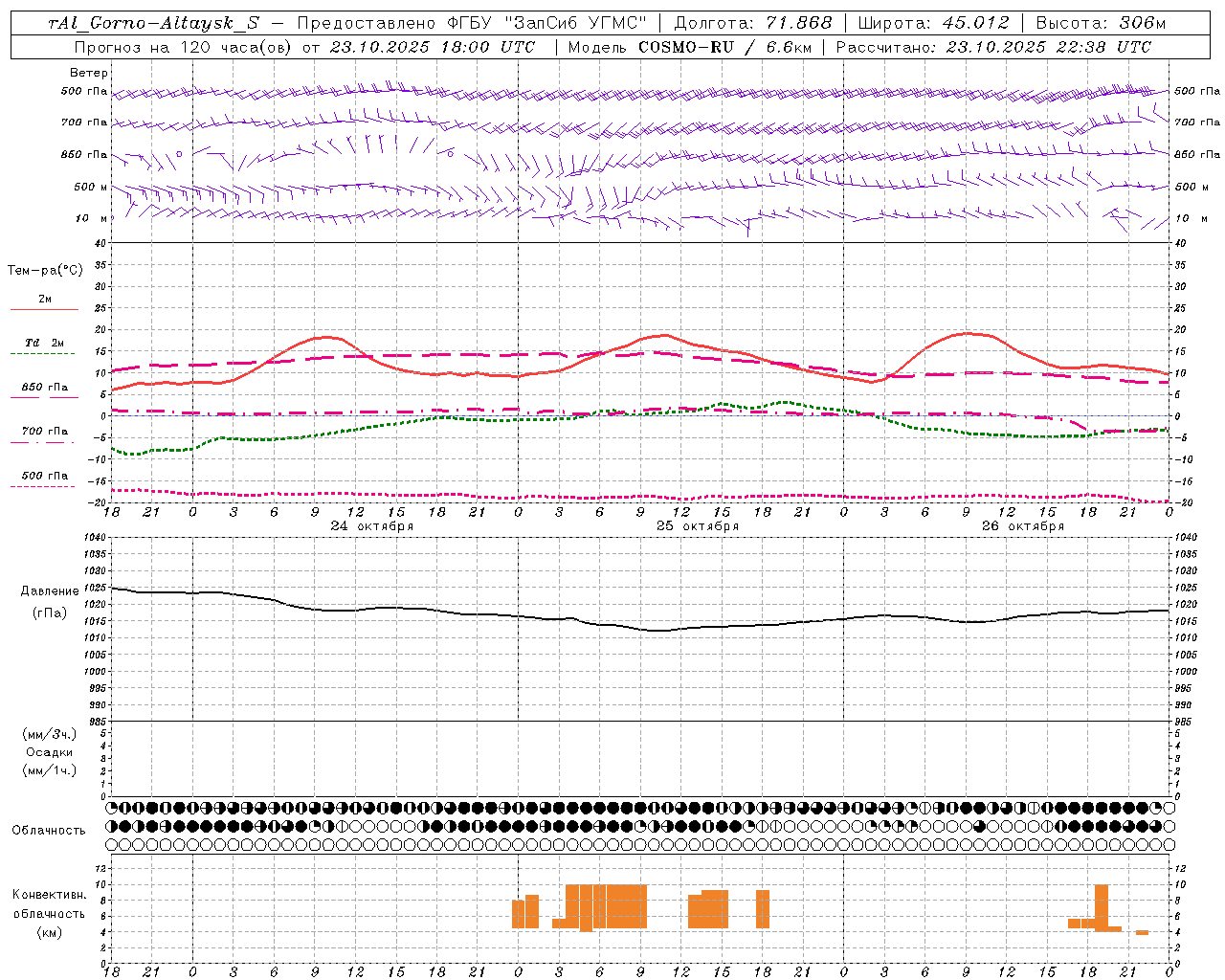The width and height of the screenshot is (1225, 980).
Task: Click the Высота: 306м value
Action: pyautogui.click(x=1102, y=23)
